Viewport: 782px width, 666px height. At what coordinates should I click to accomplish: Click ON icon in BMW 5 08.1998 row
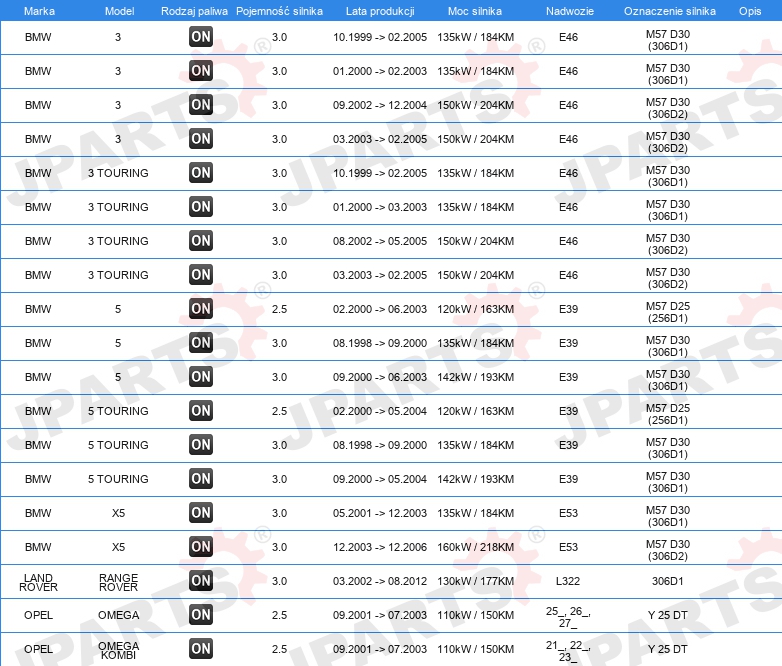(201, 342)
